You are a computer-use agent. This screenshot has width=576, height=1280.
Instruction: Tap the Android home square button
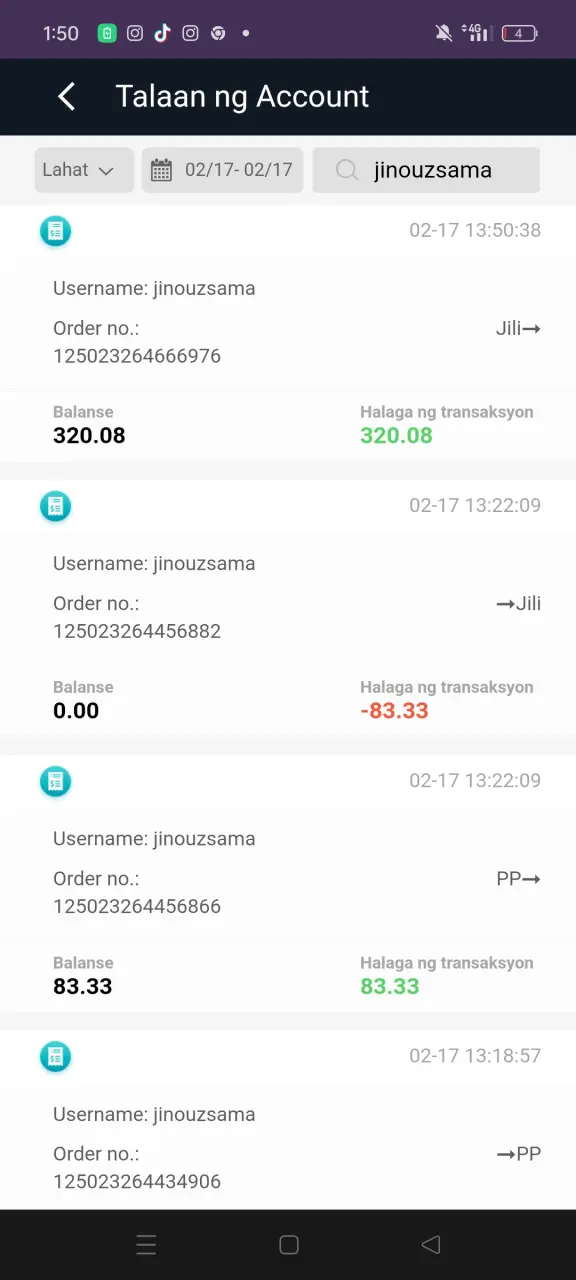pyautogui.click(x=289, y=1245)
